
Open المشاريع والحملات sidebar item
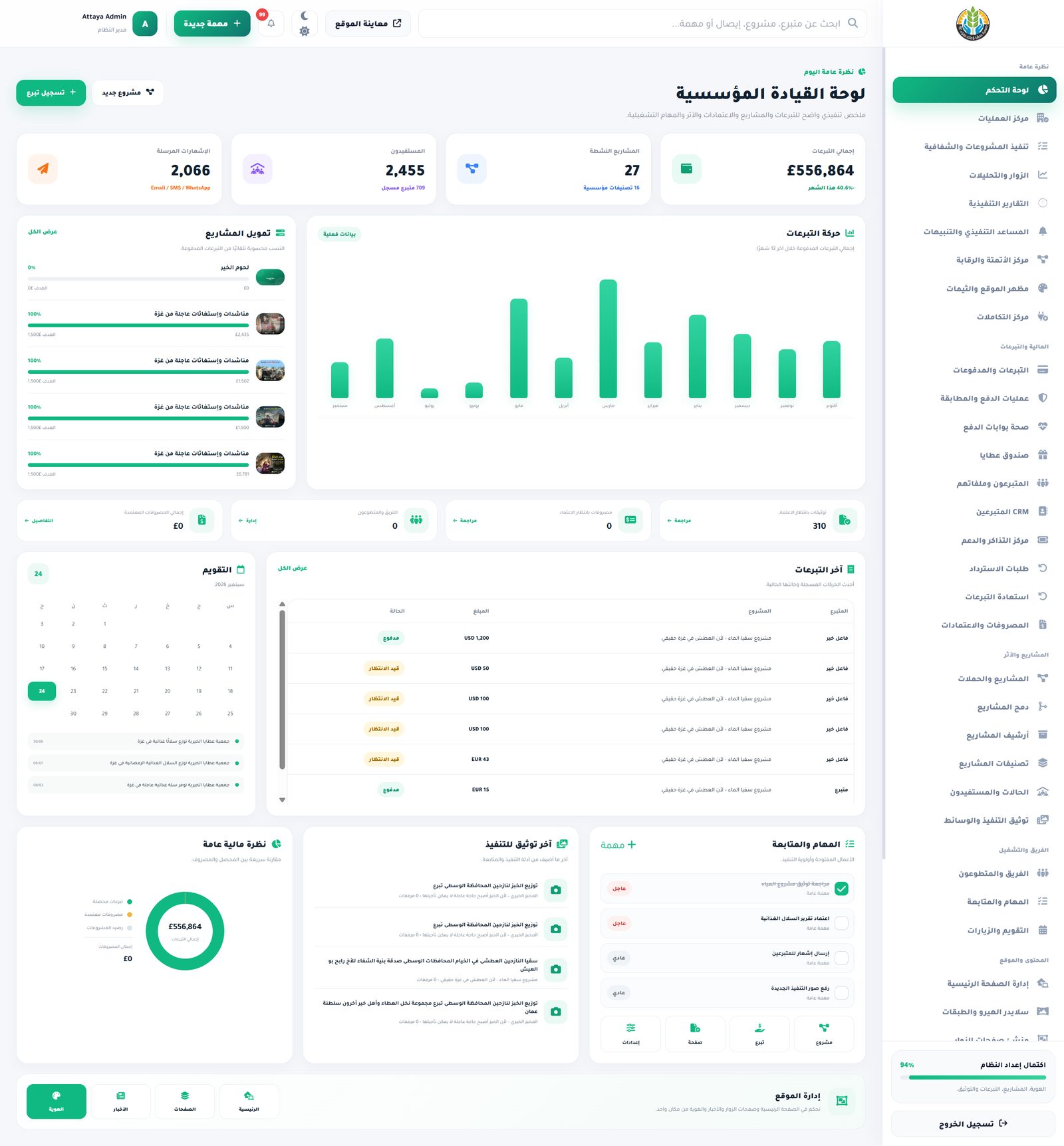pos(974,678)
